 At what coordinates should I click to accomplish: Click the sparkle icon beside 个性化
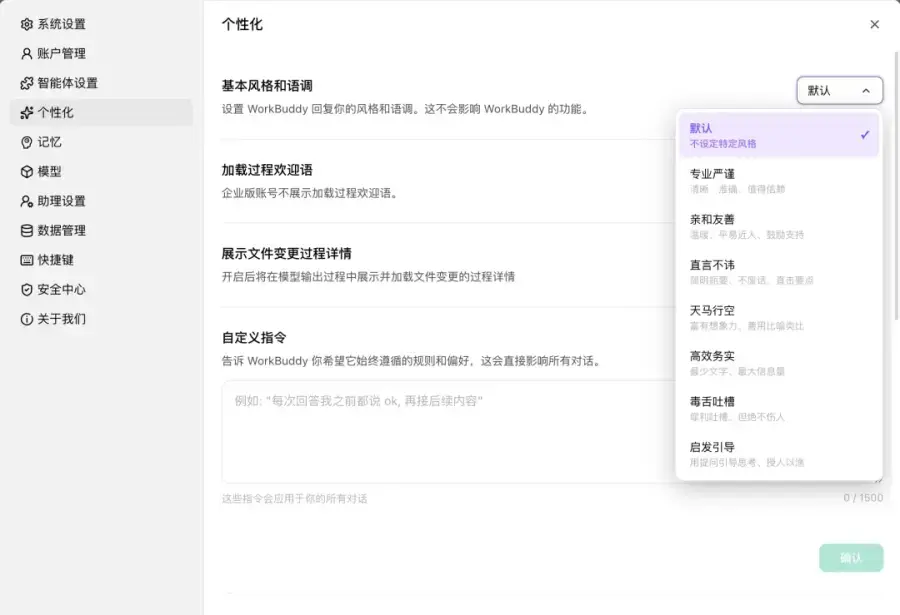click(26, 113)
